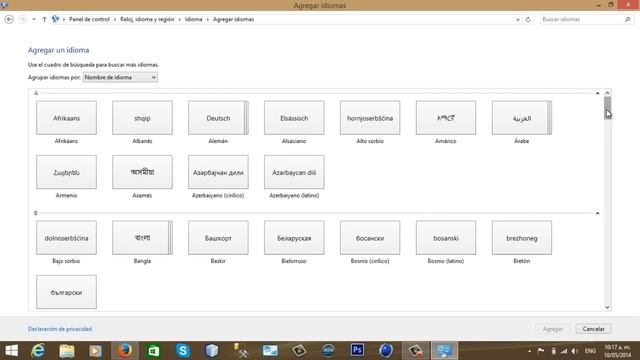Click the list scroll down arrow

pyautogui.click(x=607, y=307)
